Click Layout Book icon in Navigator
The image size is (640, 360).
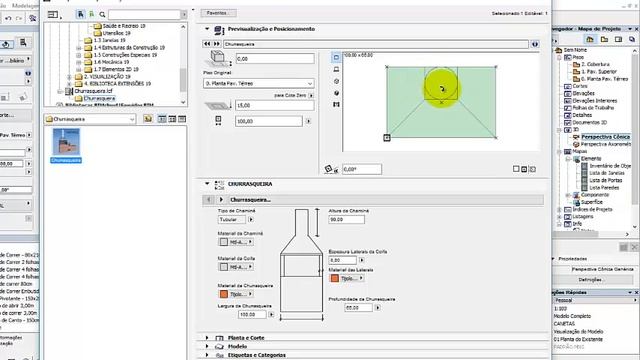tap(618, 39)
